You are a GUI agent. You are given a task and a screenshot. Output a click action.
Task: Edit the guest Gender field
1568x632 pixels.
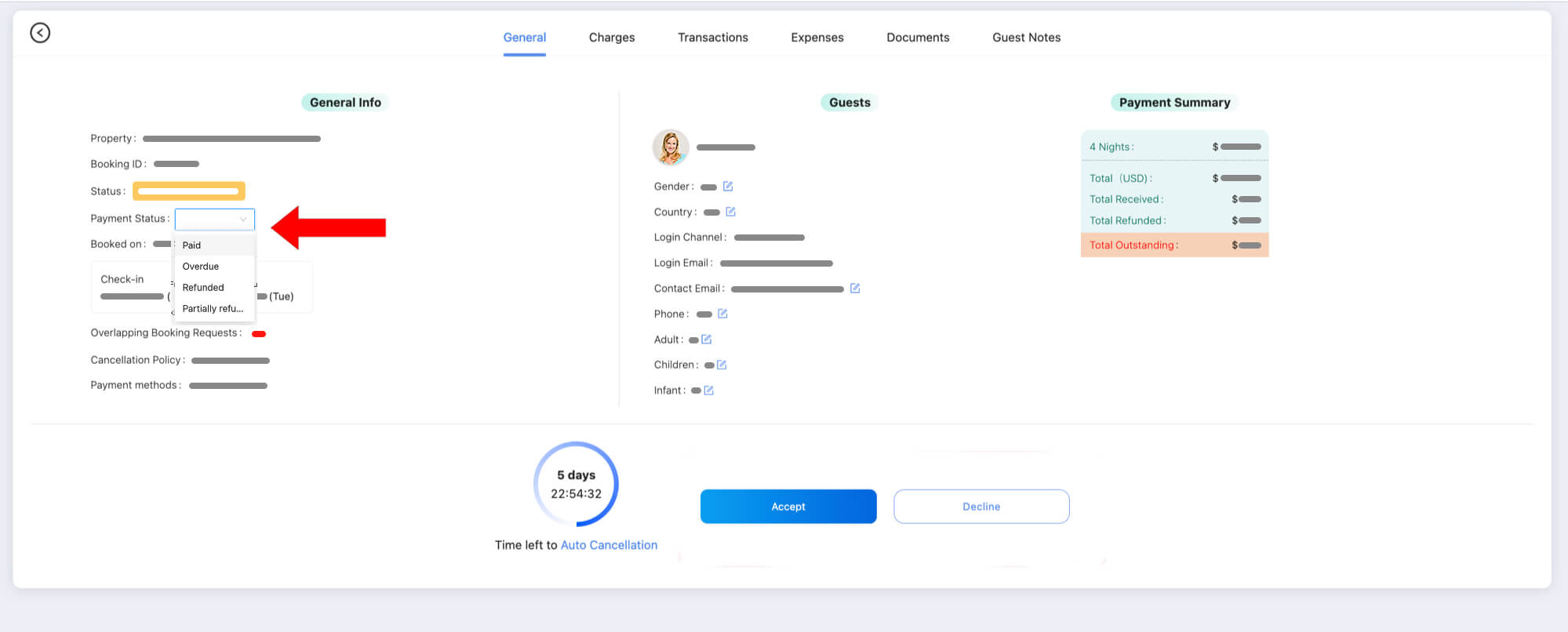(x=728, y=187)
